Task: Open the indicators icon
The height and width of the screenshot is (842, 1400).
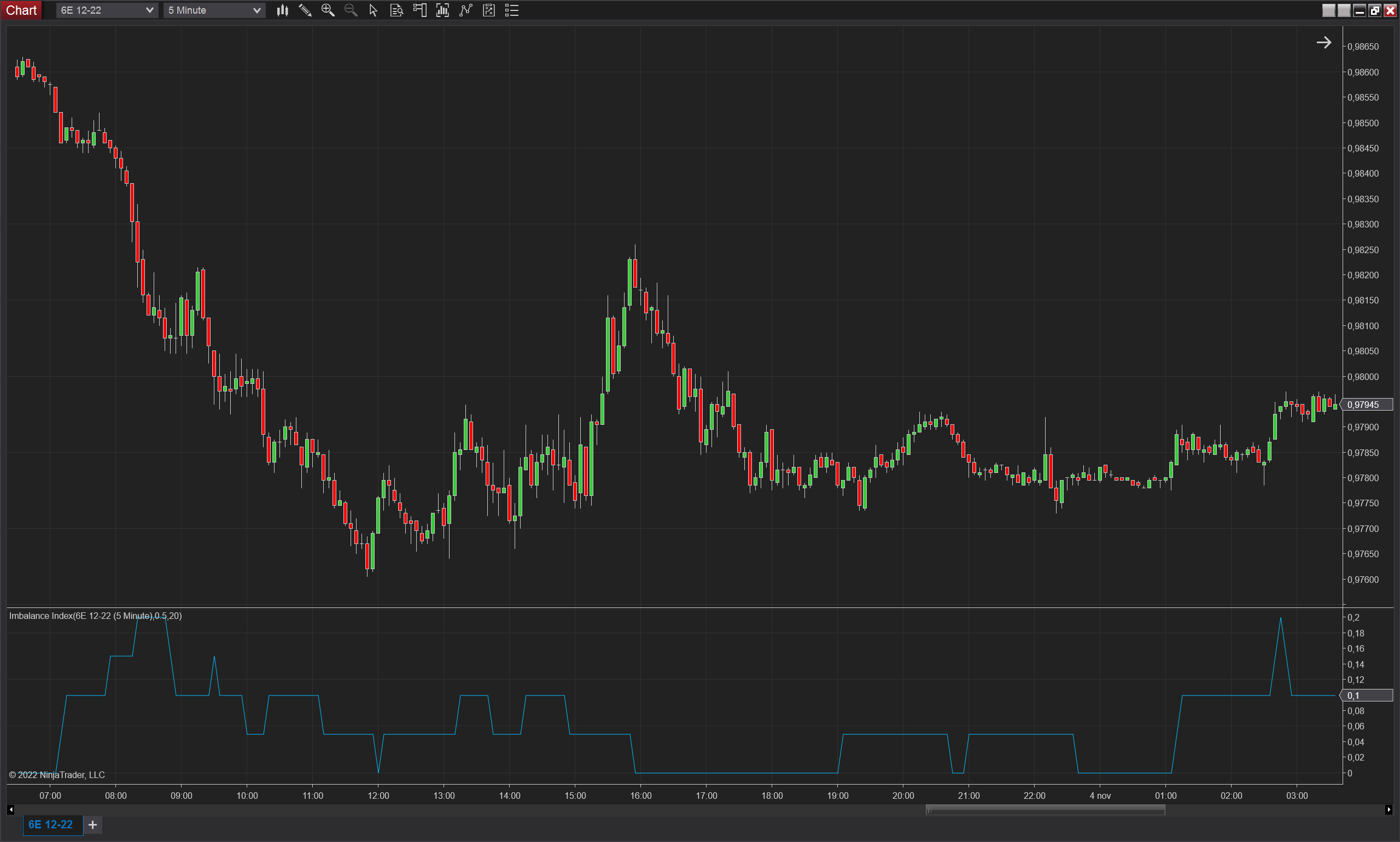Action: click(442, 10)
